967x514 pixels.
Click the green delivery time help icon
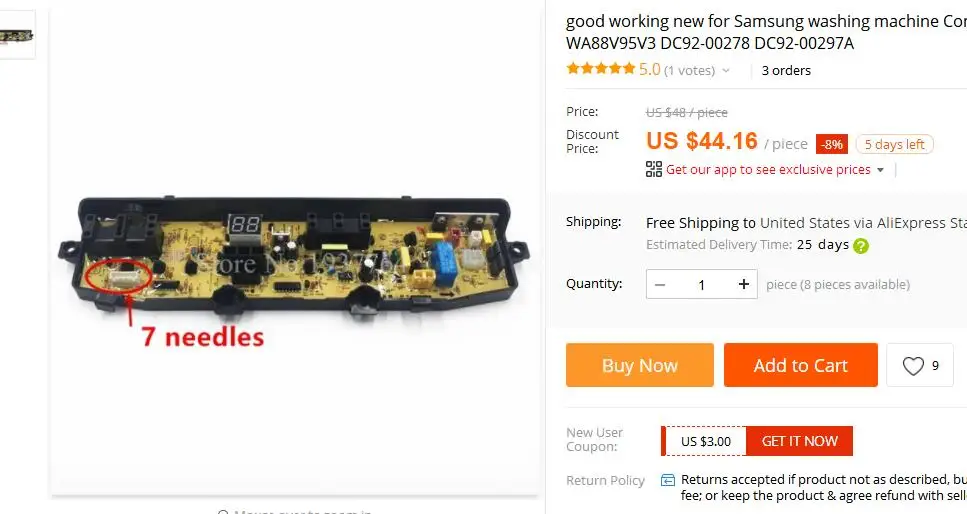861,246
